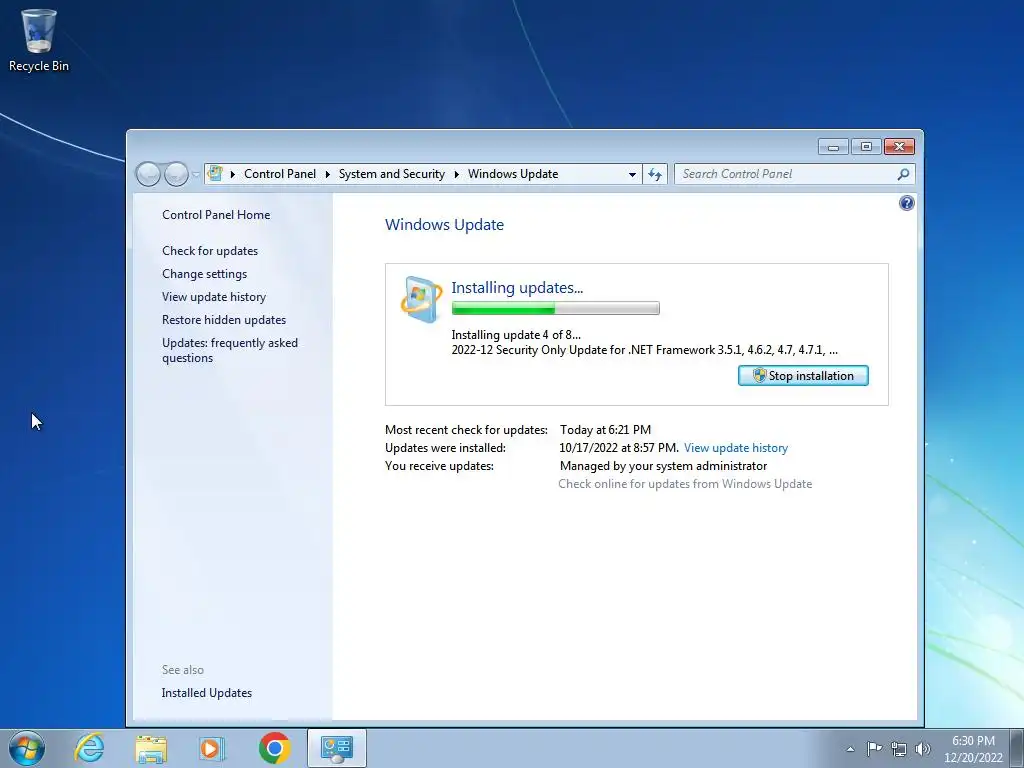Close the Windows Update window
This screenshot has height=768, width=1024.
[x=899, y=147]
